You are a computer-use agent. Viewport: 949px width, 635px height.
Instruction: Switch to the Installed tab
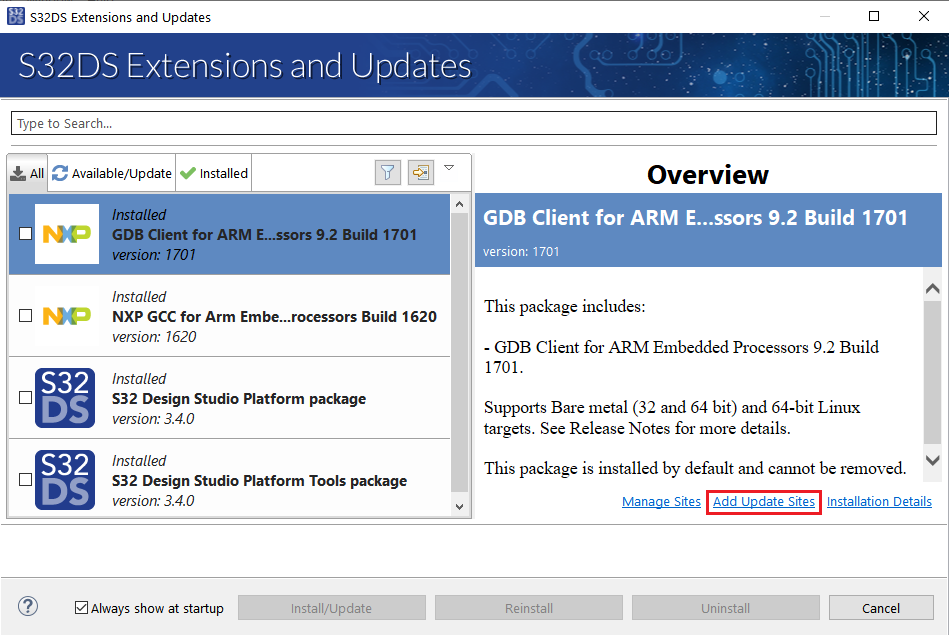pyautogui.click(x=214, y=173)
